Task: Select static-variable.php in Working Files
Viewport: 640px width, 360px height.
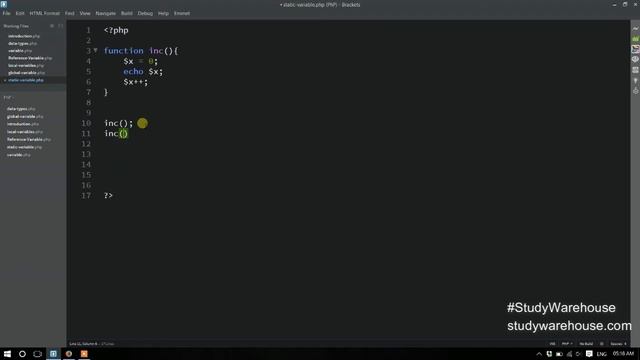Action: pos(26,80)
